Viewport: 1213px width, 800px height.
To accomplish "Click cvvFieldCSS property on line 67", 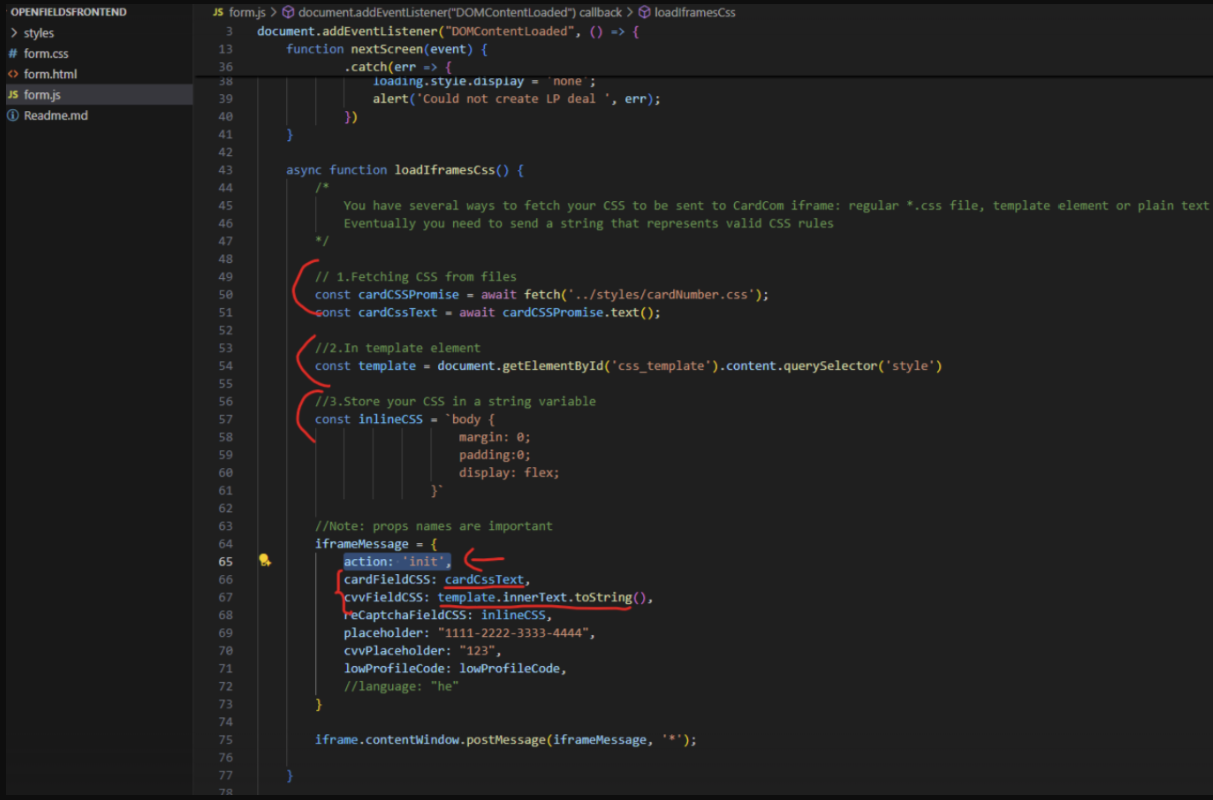I will tap(384, 598).
